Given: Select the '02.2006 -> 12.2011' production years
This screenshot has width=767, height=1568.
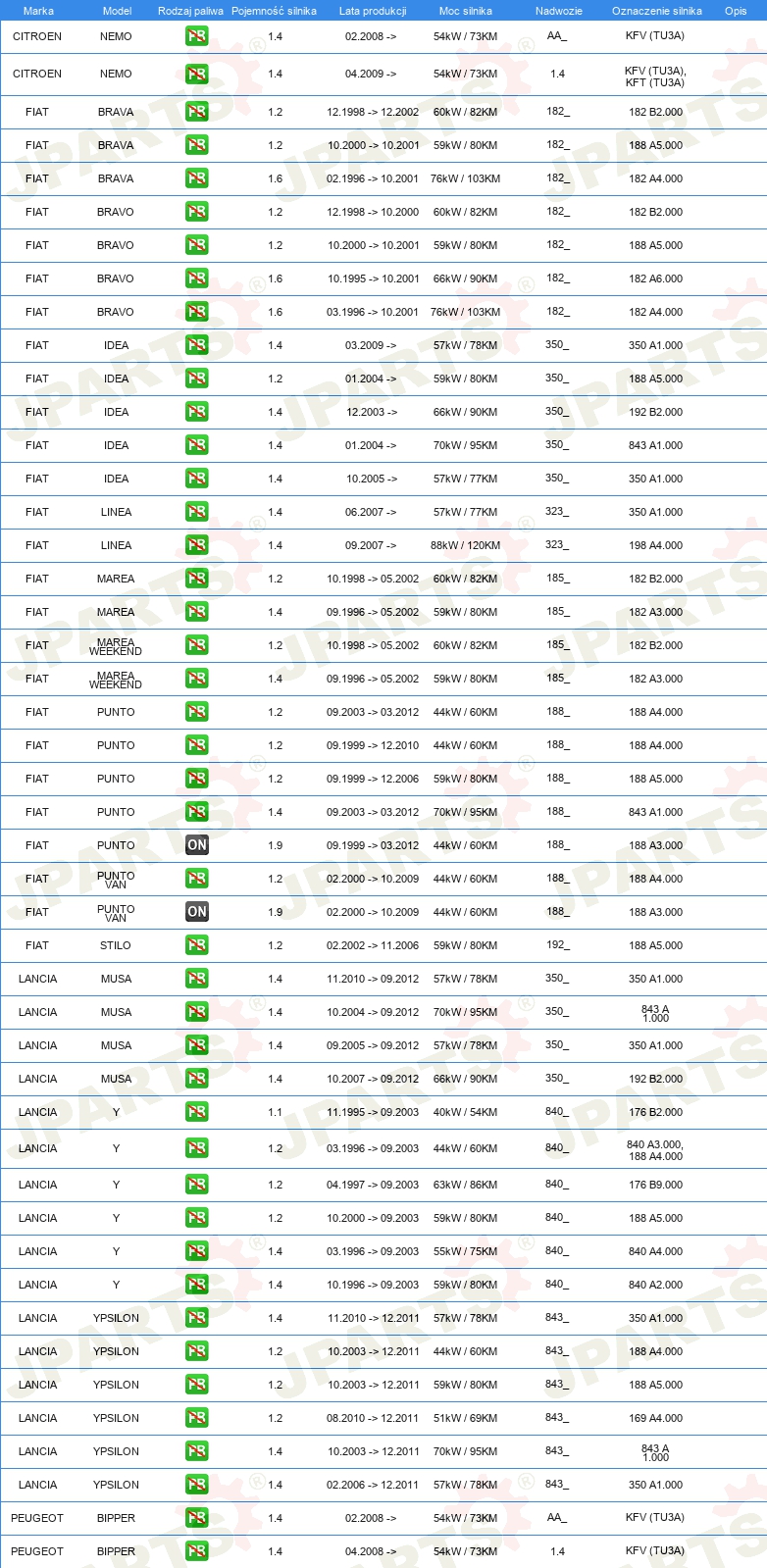Looking at the screenshot, I should pyautogui.click(x=373, y=1485).
